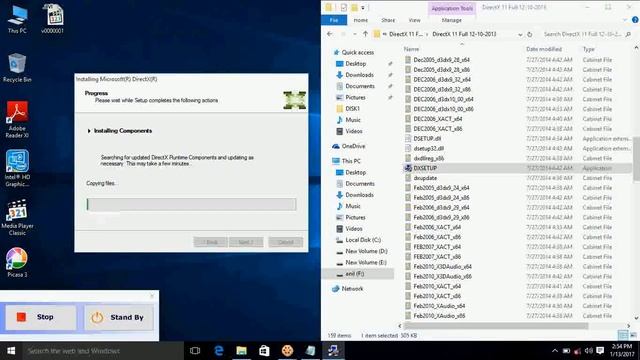Open the View ribbon tab
Viewport: 640px width, 360px height.
click(x=414, y=20)
